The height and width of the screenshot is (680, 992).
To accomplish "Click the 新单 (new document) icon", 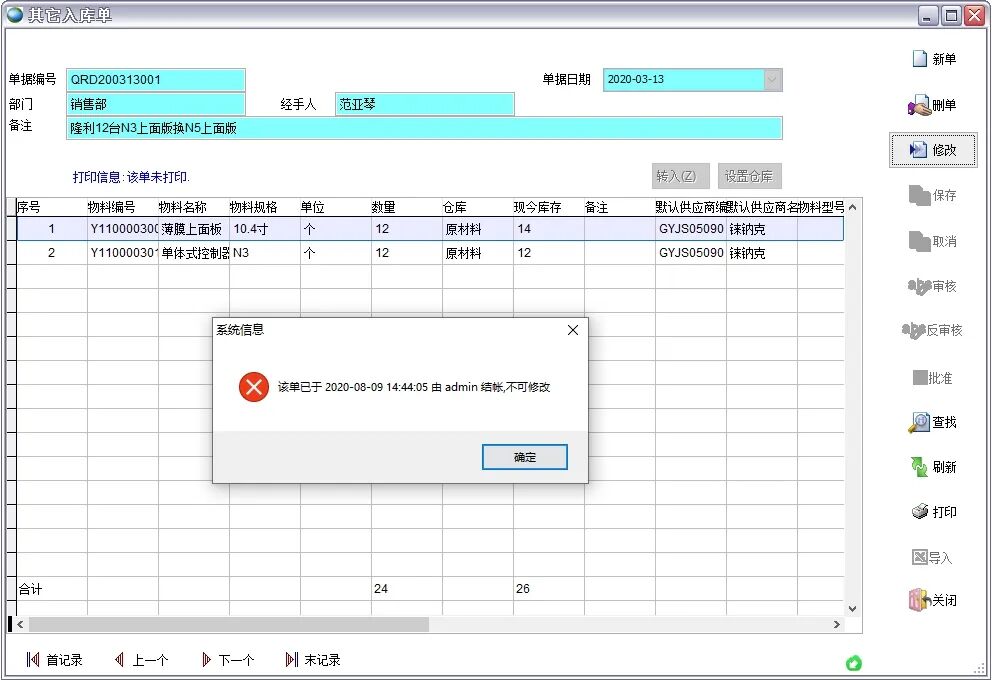I will tap(920, 59).
